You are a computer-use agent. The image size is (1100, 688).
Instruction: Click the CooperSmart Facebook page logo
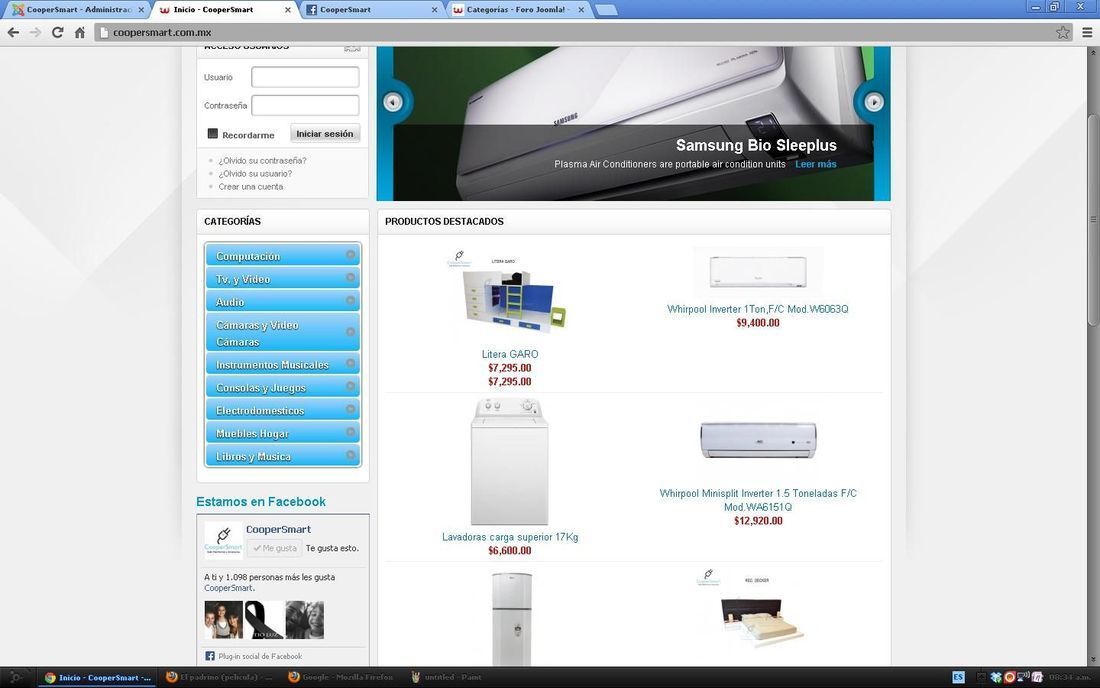223,539
